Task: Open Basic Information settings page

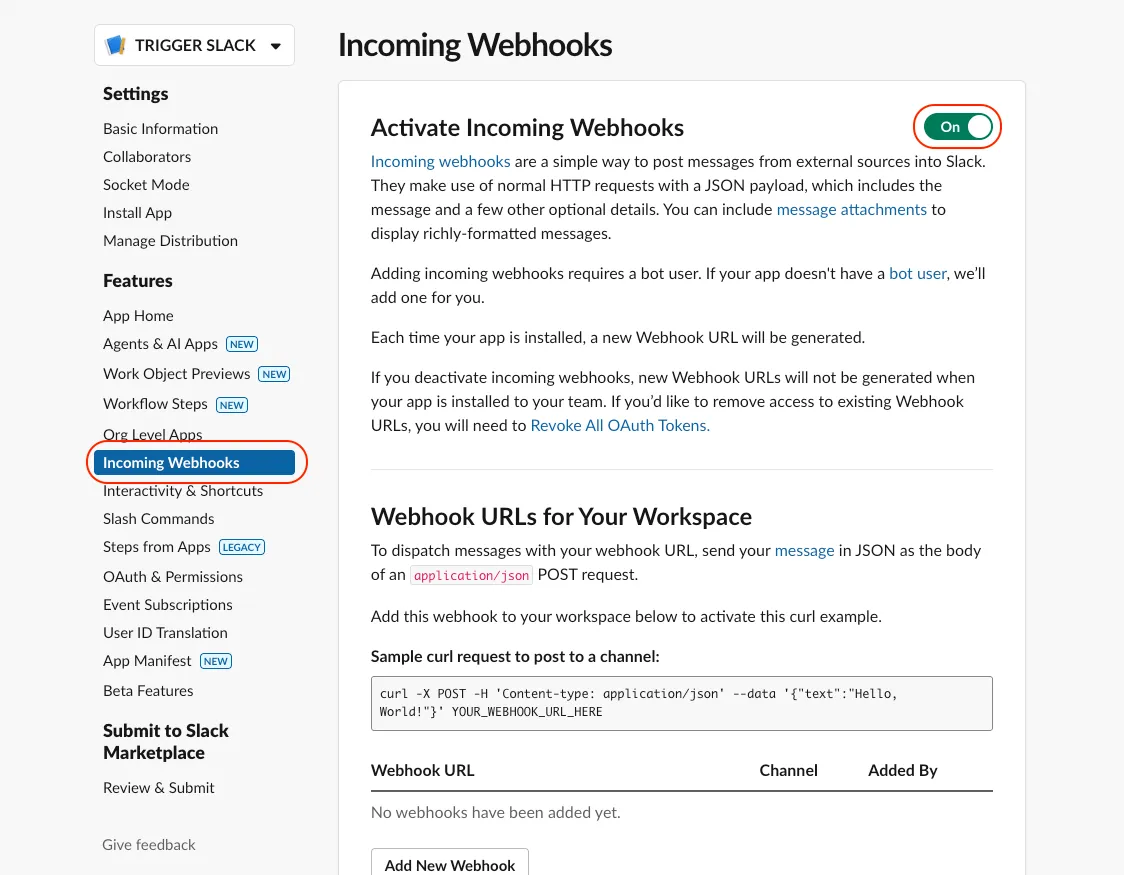Action: pyautogui.click(x=160, y=129)
